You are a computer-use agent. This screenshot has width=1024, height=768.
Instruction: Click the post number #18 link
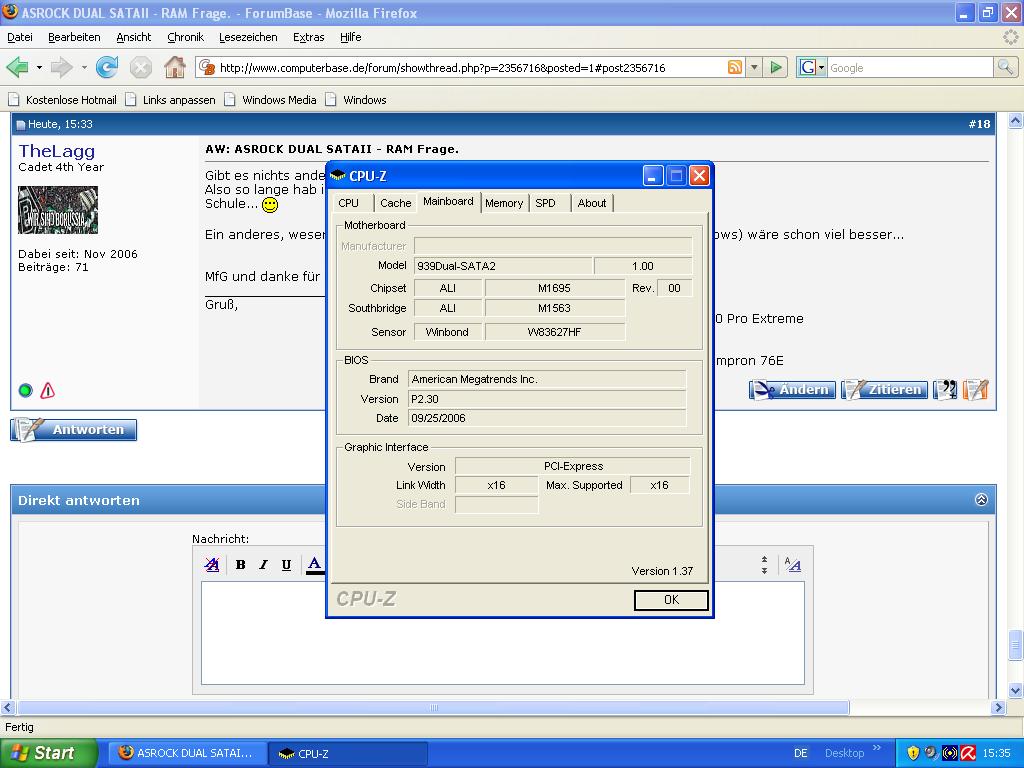(x=979, y=123)
